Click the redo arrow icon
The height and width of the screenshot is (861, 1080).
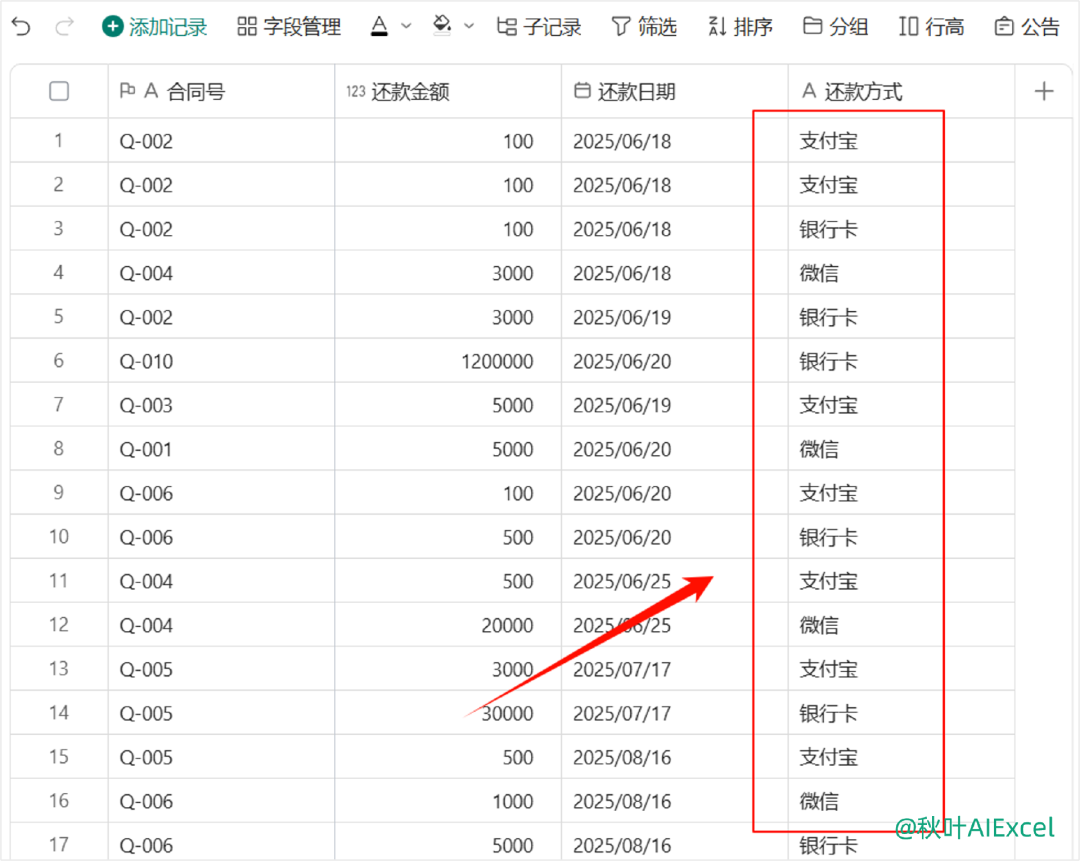(x=65, y=27)
